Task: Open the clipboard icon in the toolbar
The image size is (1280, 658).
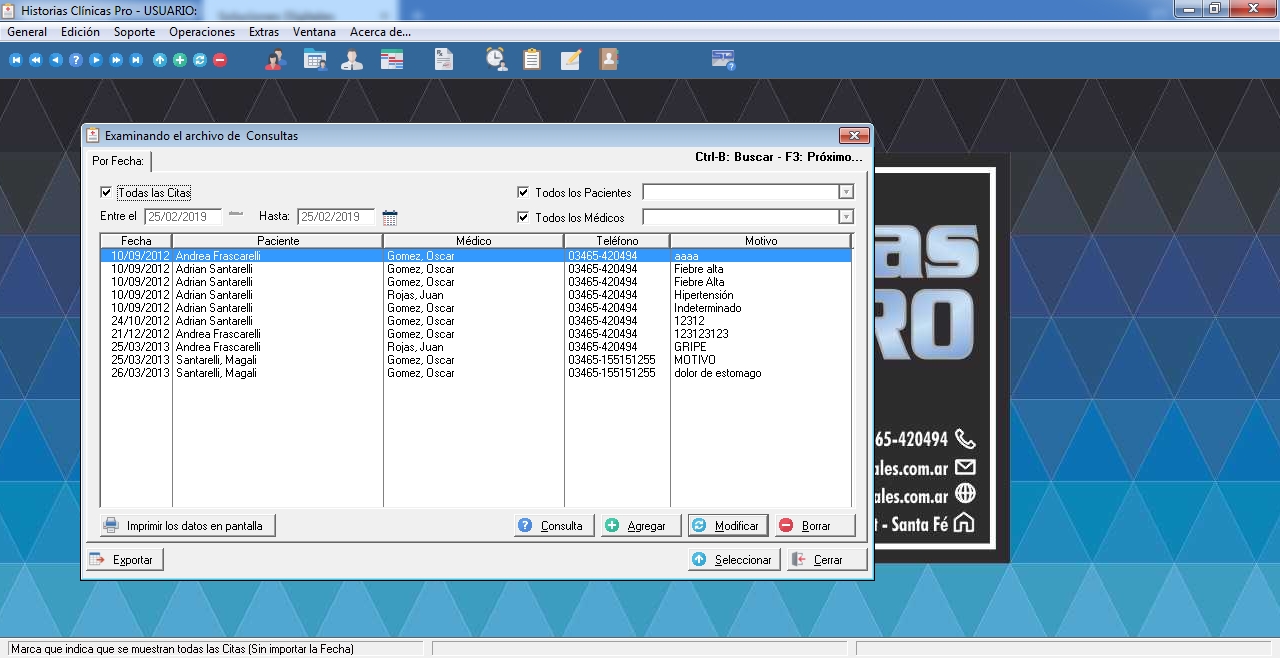Action: coord(532,60)
